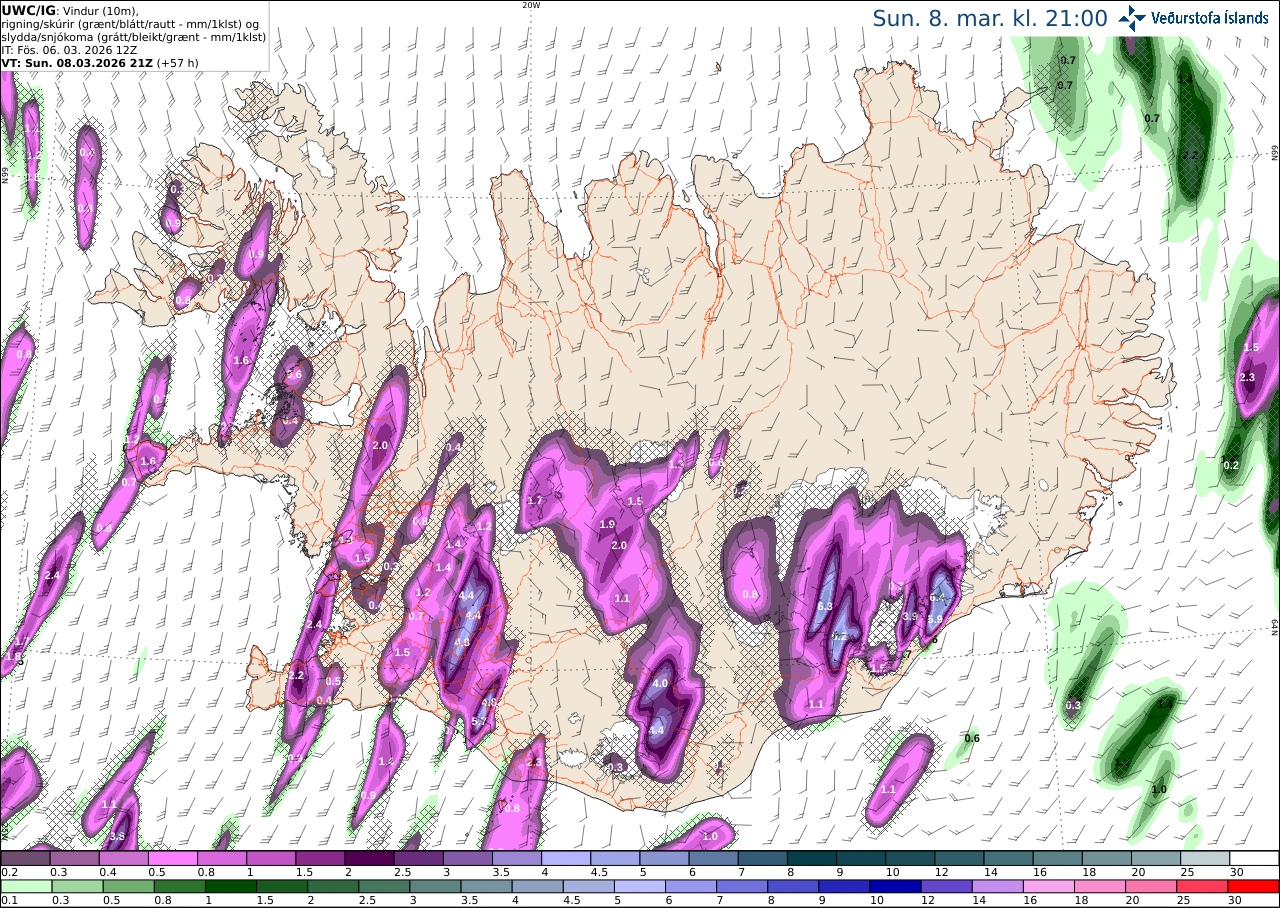The image size is (1280, 908).
Task: Pick the darkest purple top-row swatch above 2
Action: click(x=369, y=858)
